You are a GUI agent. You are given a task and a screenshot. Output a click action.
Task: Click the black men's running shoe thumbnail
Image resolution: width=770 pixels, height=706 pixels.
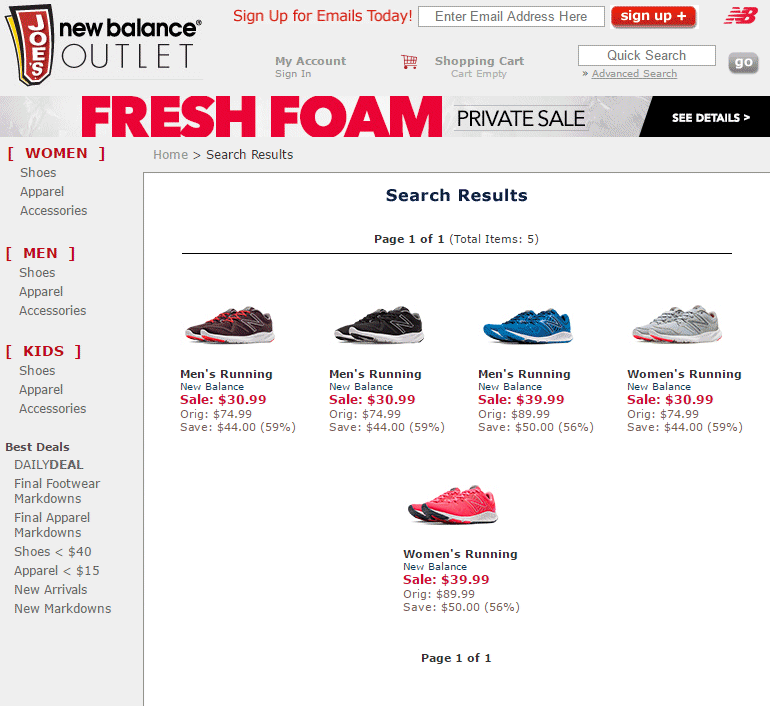point(379,325)
